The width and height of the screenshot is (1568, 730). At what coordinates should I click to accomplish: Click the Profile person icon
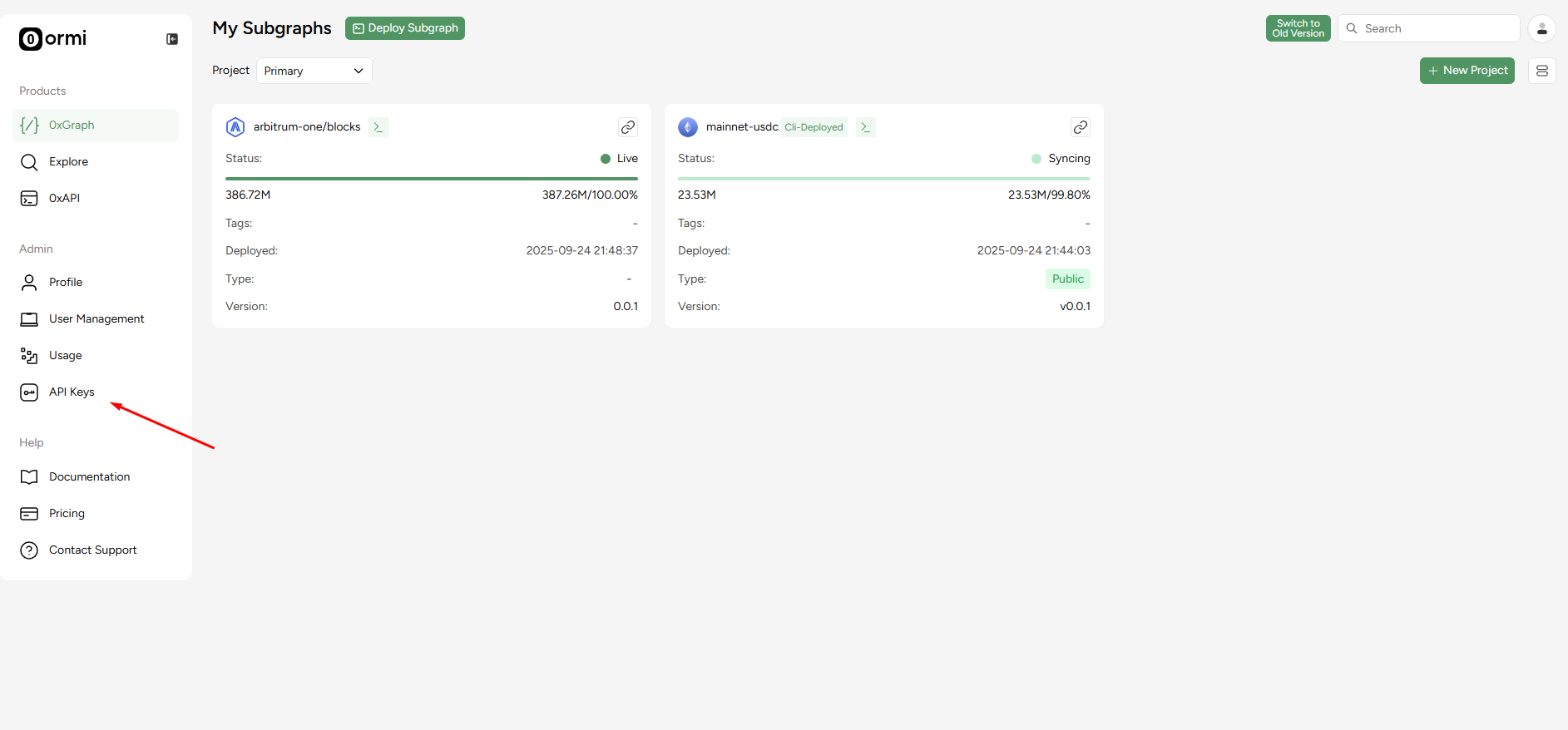[x=29, y=283]
